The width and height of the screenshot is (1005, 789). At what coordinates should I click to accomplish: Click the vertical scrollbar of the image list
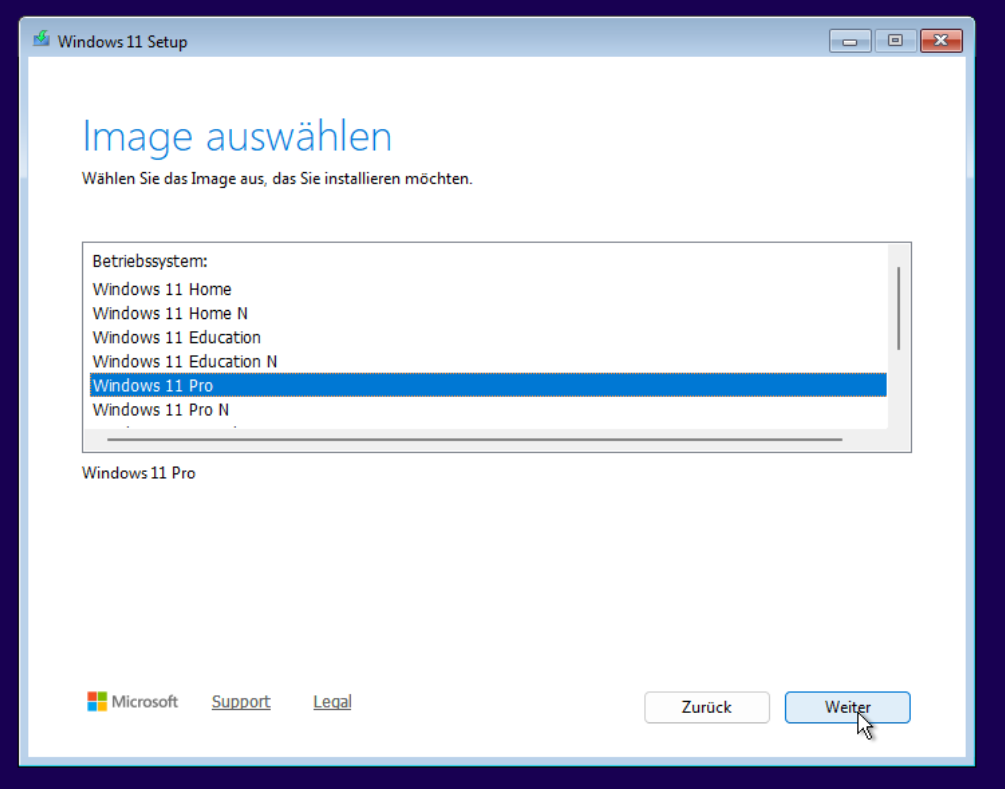pyautogui.click(x=899, y=308)
